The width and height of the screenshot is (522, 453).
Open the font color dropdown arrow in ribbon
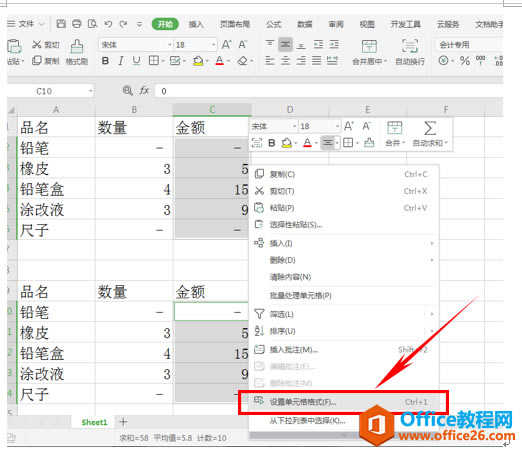point(229,61)
